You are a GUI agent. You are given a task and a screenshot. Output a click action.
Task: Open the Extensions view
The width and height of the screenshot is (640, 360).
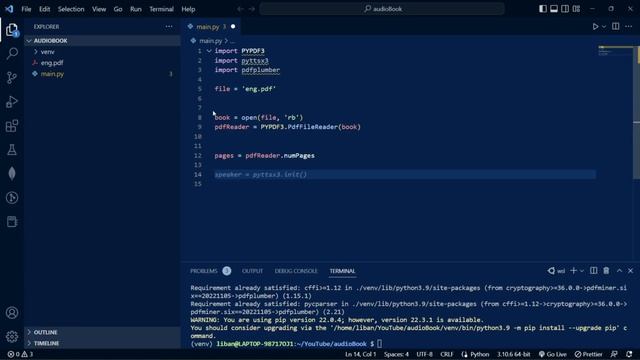tap(12, 126)
